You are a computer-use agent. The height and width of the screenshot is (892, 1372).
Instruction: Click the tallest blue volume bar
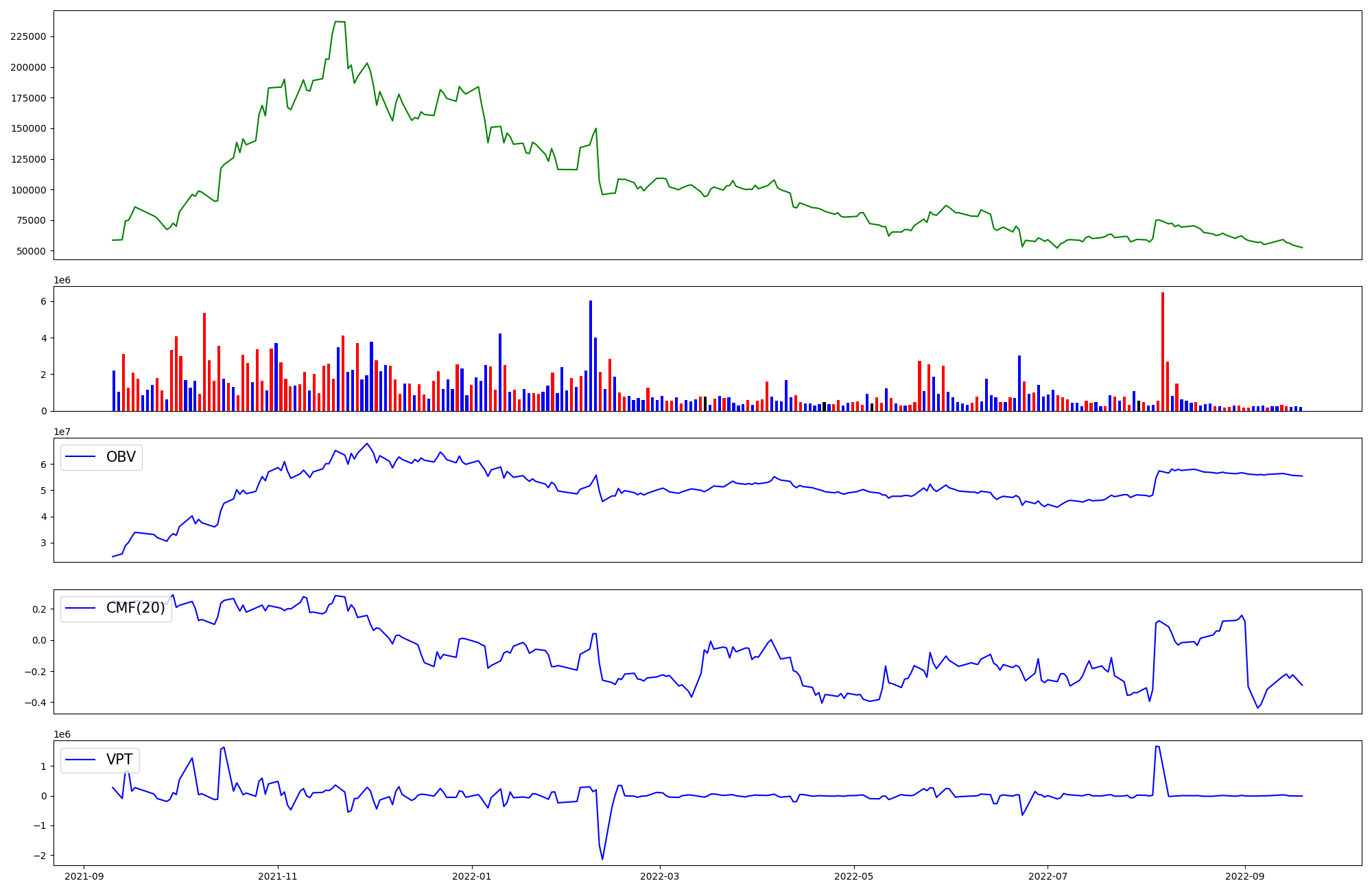(x=591, y=355)
